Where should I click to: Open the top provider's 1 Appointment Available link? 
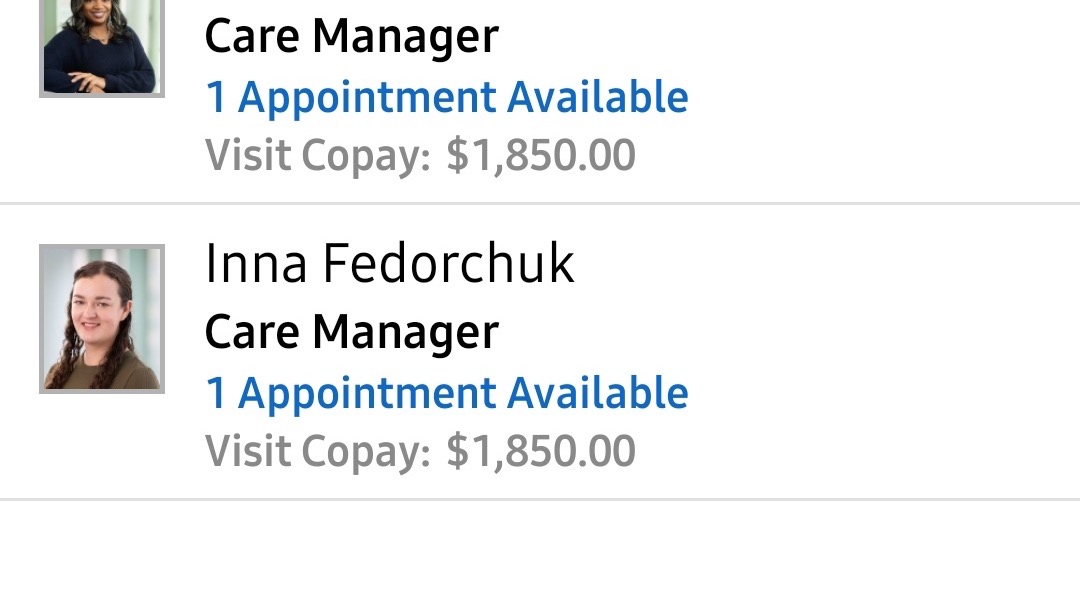447,97
